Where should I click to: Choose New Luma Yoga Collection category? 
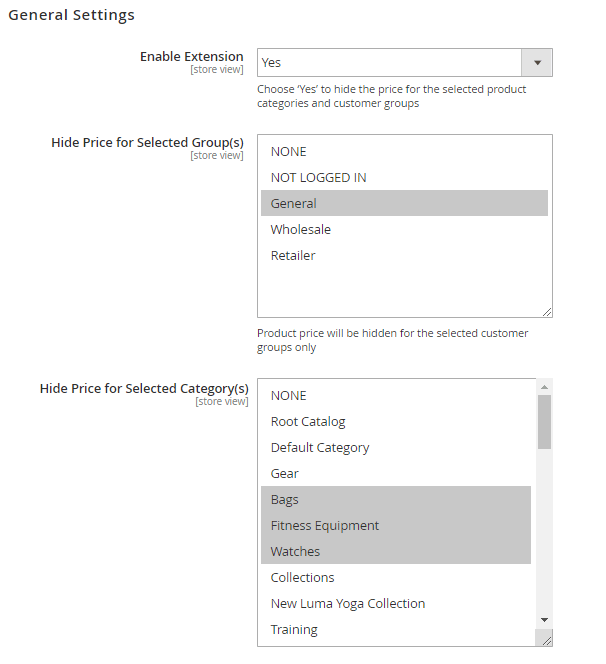(348, 604)
